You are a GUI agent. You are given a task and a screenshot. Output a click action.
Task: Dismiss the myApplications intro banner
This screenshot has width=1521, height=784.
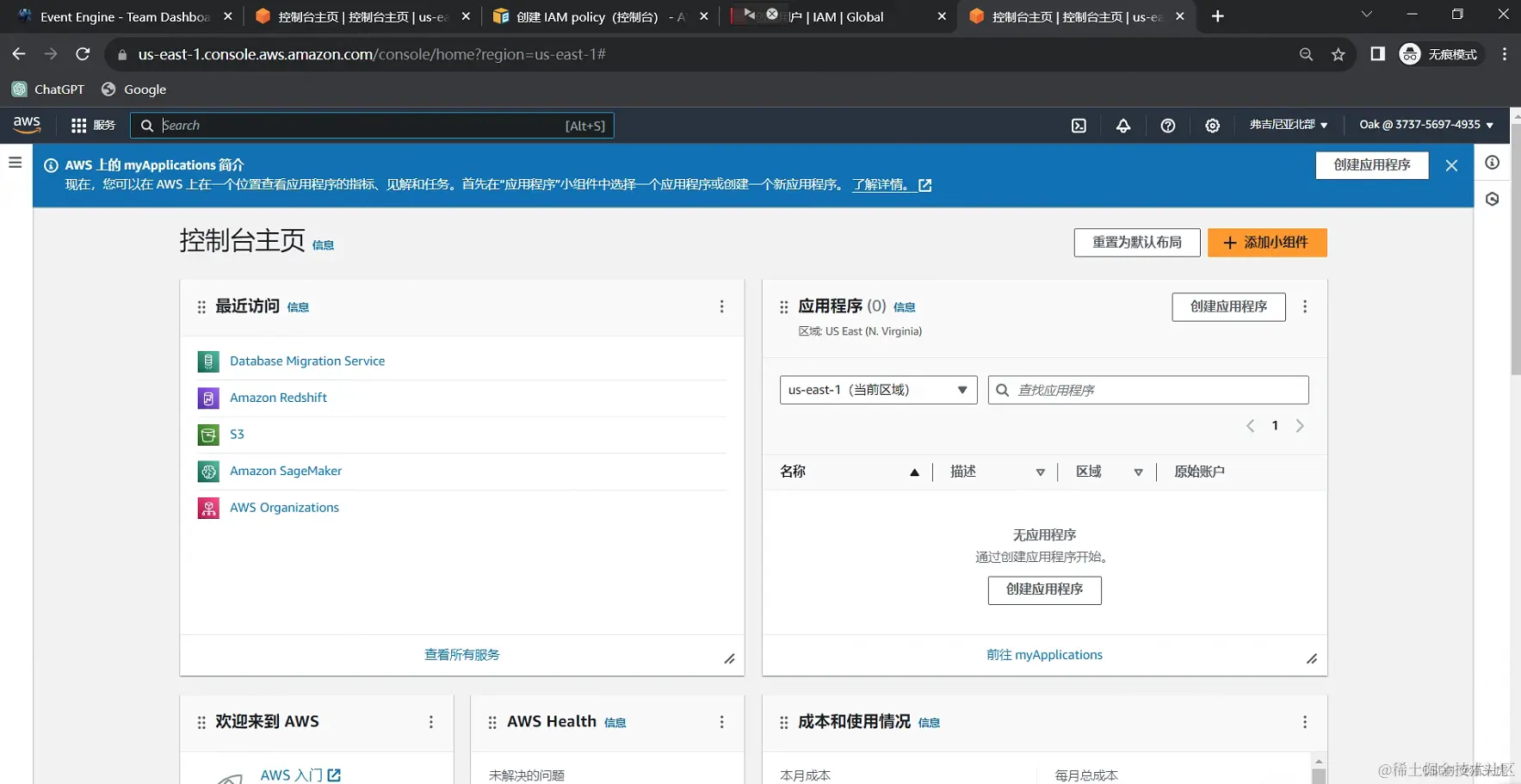(x=1451, y=165)
